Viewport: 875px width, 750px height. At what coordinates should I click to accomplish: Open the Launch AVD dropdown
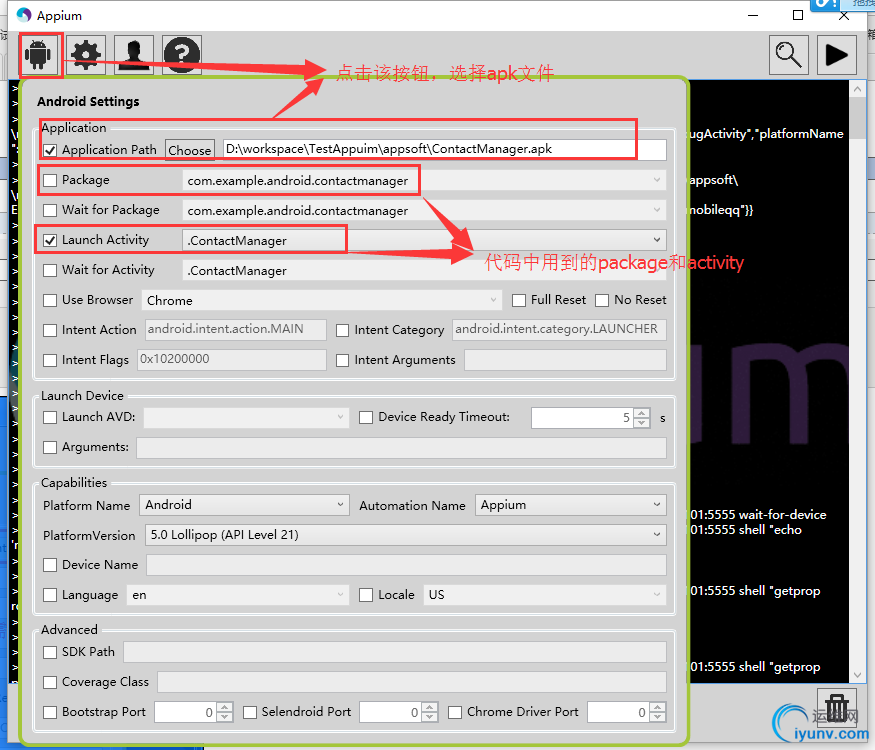[246, 417]
